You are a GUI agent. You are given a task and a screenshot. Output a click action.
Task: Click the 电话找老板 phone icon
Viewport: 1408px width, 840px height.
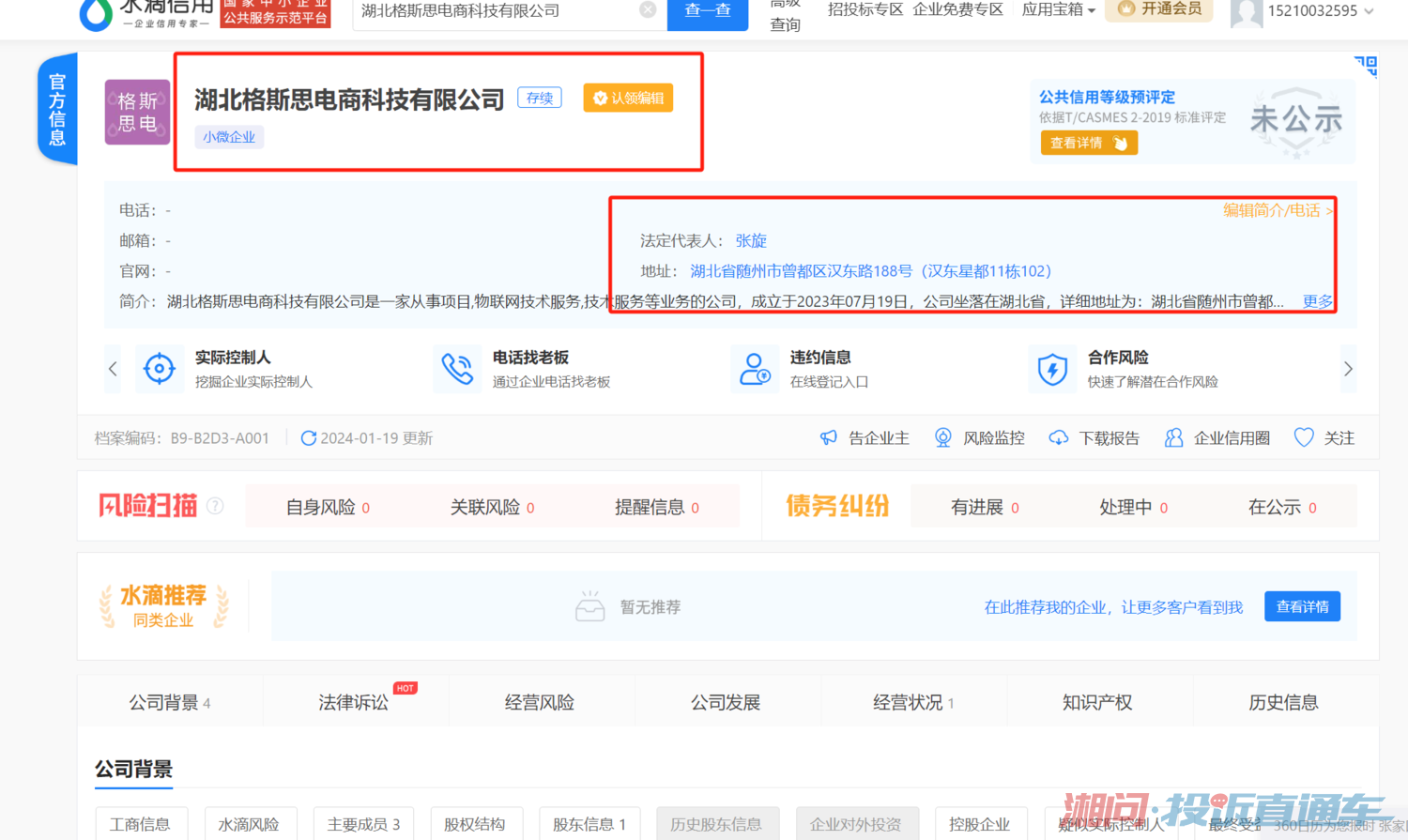(x=457, y=369)
